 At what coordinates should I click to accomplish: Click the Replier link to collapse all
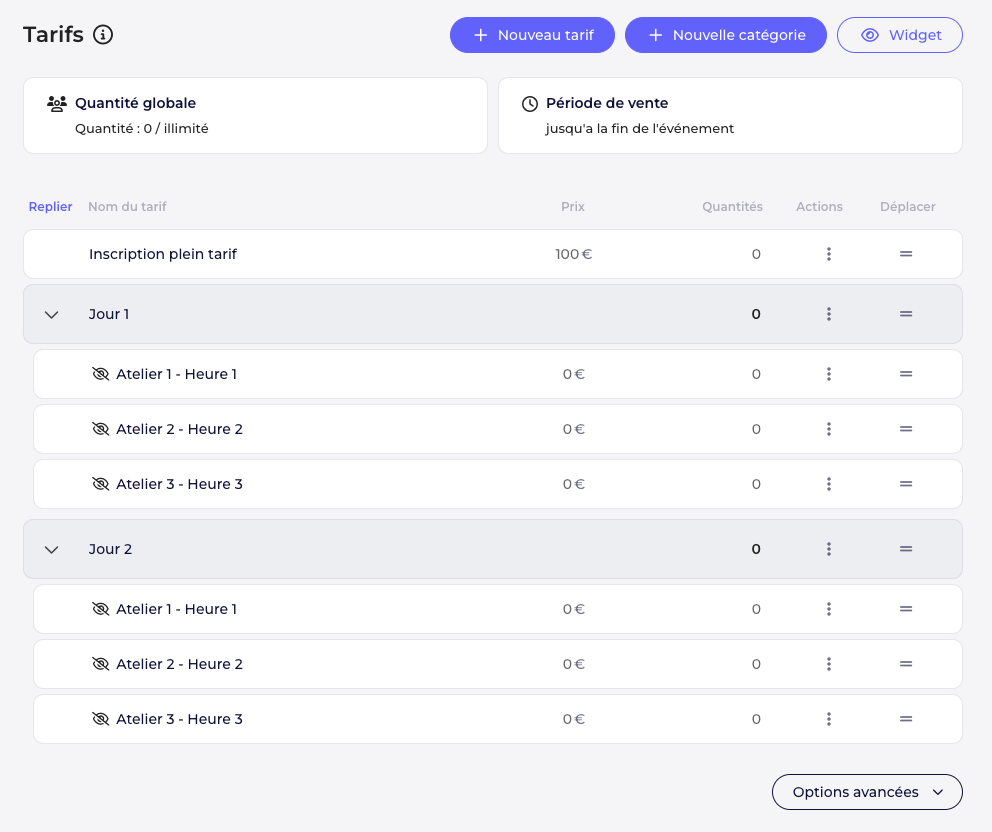point(50,207)
